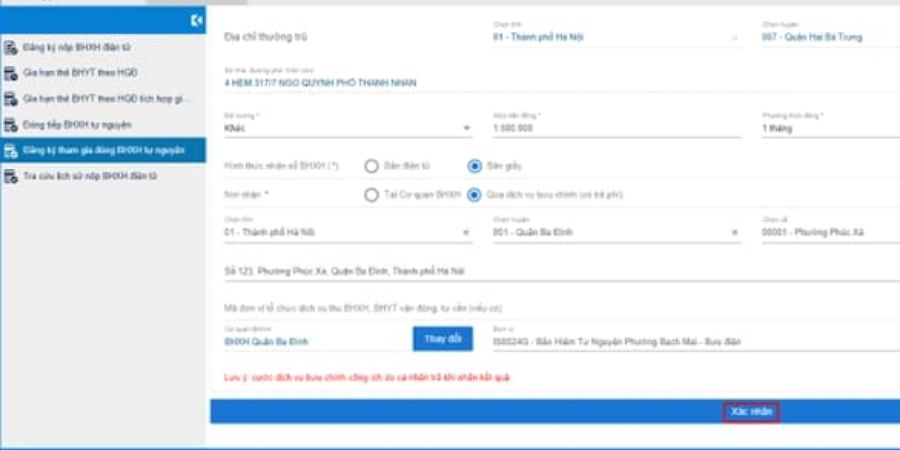The image size is (900, 450).
Task: Click Hình thức nhận sổ BHXH label
Action: pyautogui.click(x=281, y=166)
